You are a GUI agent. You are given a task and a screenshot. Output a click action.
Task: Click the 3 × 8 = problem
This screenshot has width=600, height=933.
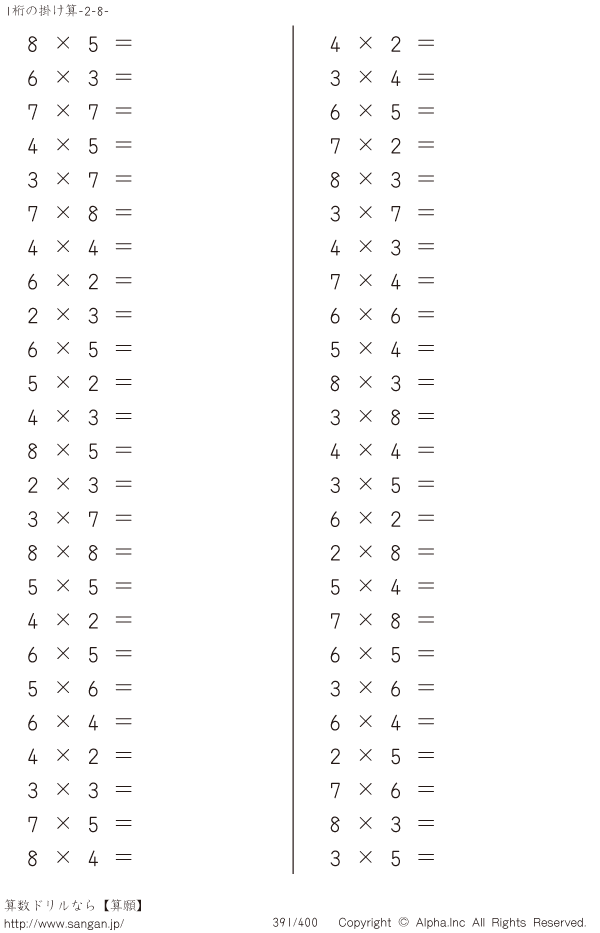(382, 417)
